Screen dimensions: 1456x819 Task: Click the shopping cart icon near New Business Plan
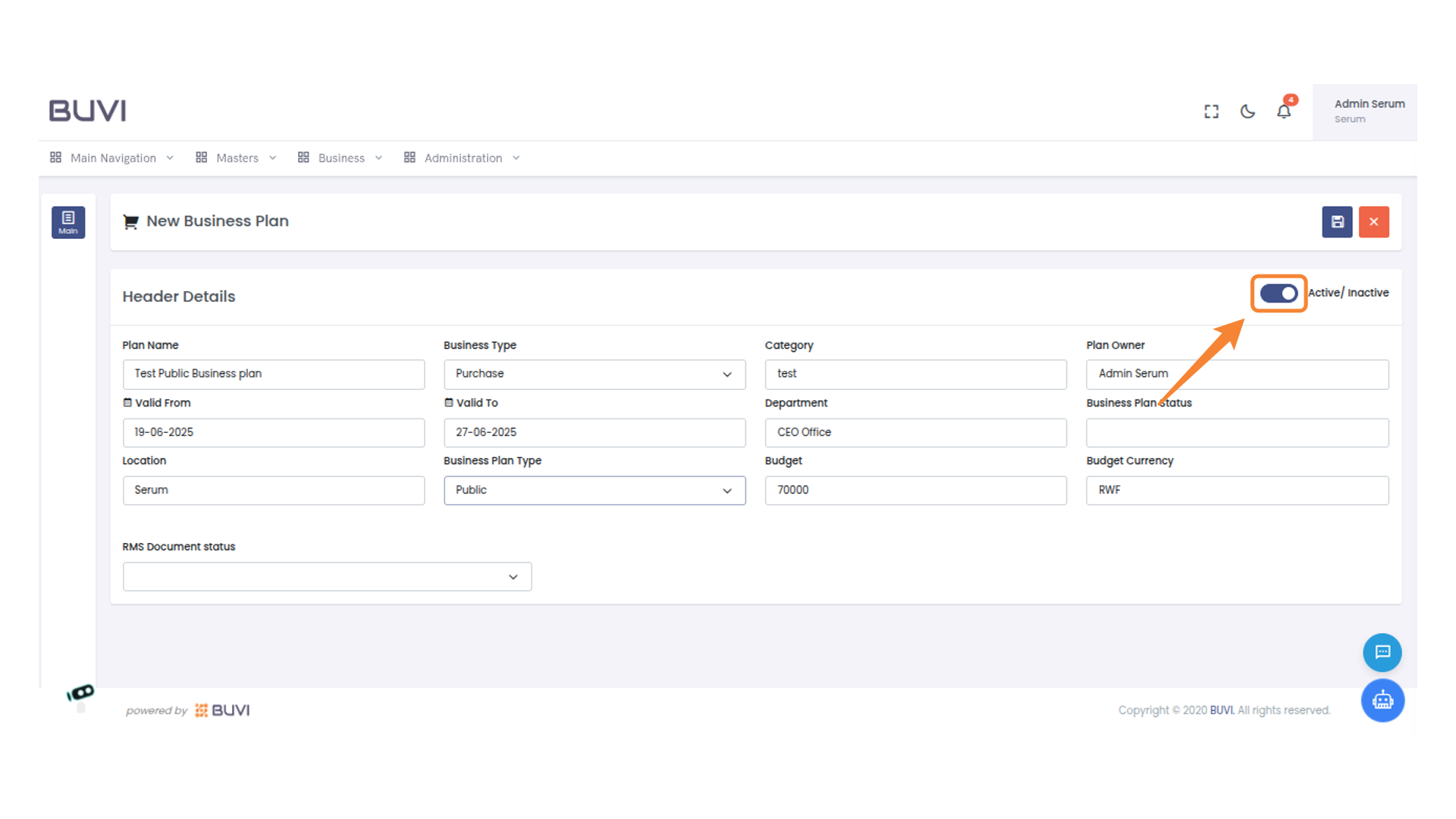pyautogui.click(x=130, y=221)
